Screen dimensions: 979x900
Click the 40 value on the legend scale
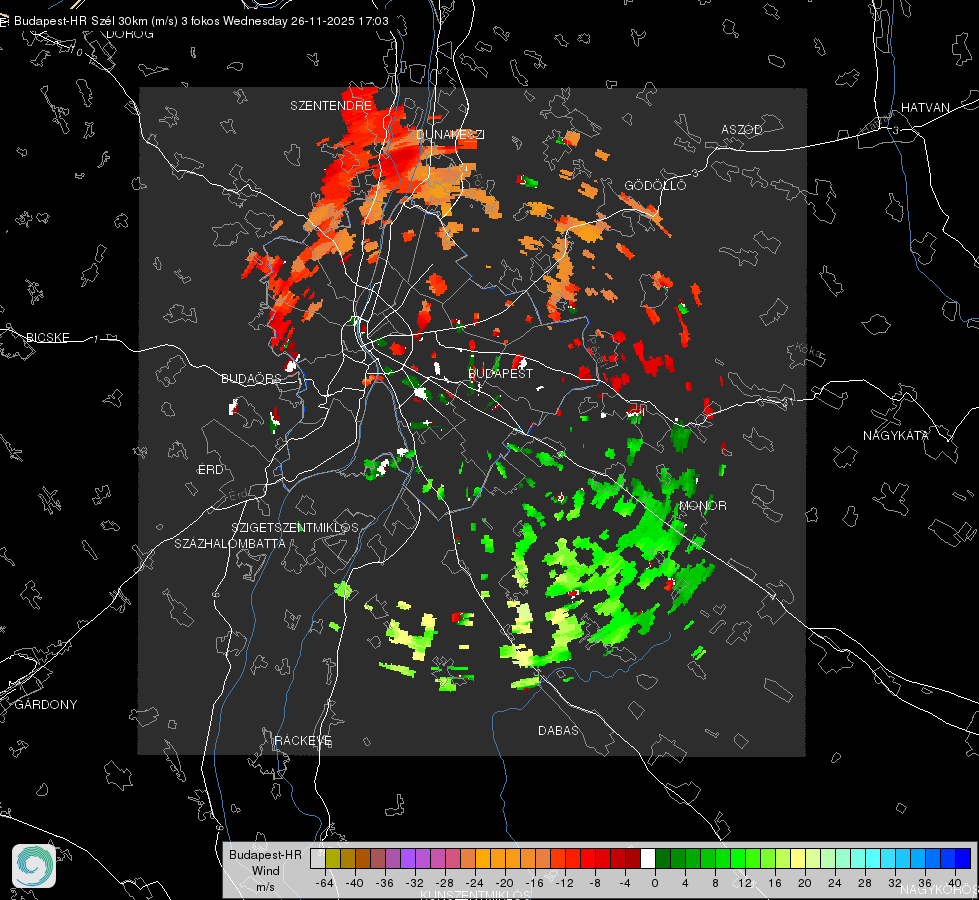955,883
